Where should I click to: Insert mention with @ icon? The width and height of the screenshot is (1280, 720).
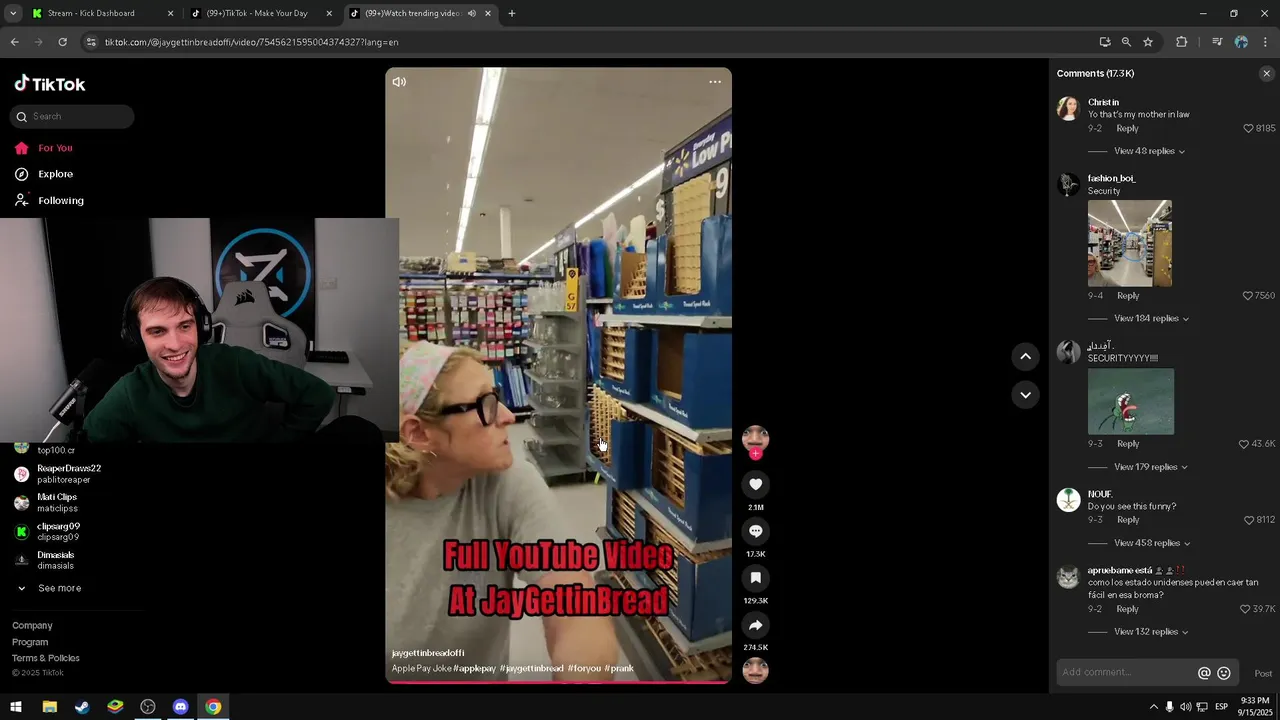(1204, 673)
